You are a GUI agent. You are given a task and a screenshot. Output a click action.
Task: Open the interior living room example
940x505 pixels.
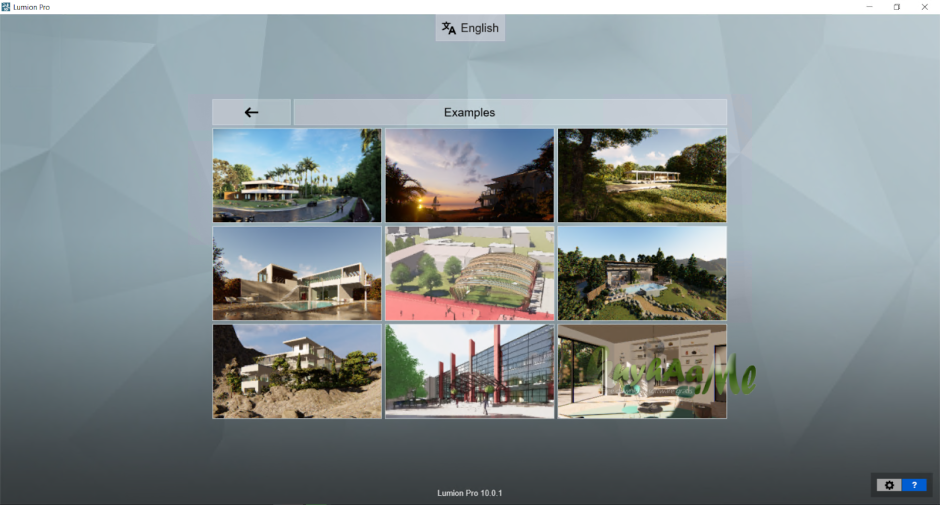(x=641, y=371)
